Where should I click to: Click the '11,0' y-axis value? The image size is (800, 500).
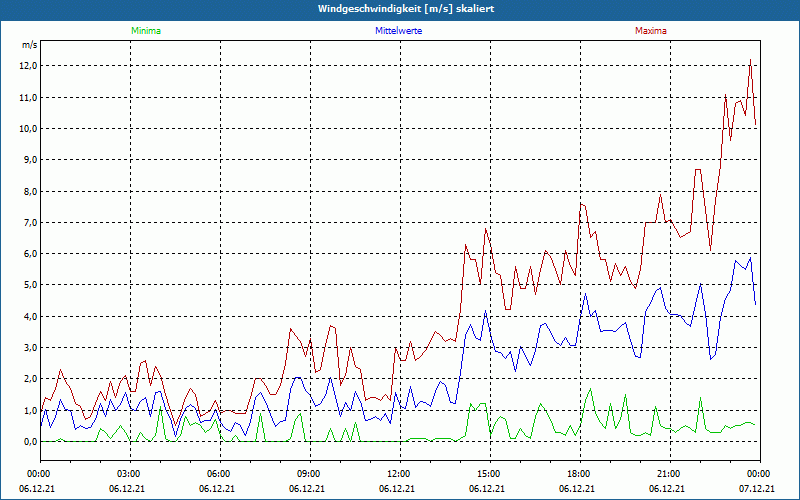(29, 97)
